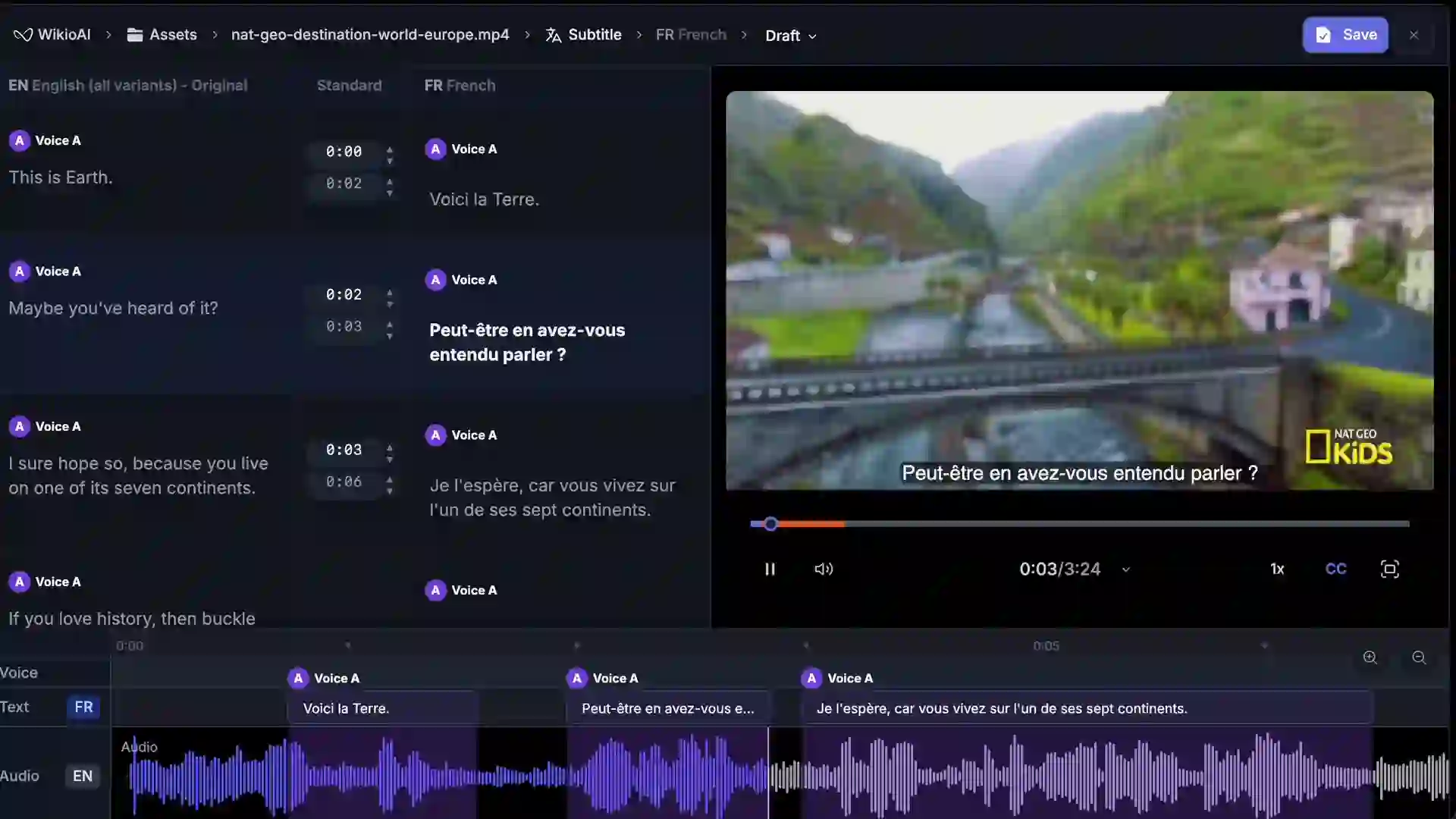Toggle the EN audio language badge
The width and height of the screenshot is (1456, 819).
point(83,776)
